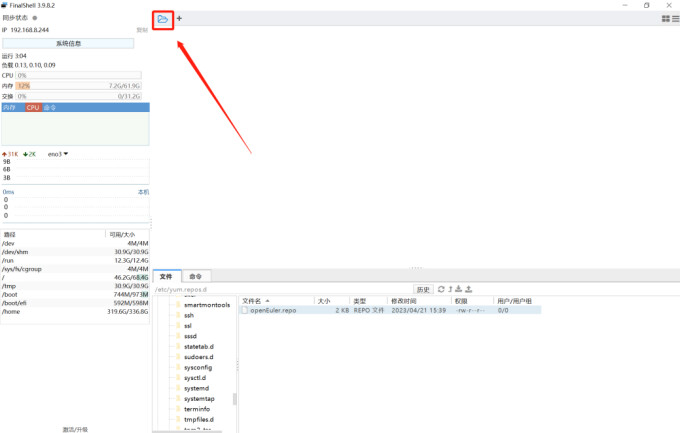Select the ssh folder in directory tree
Viewport: 681px width, 433px height.
188,315
